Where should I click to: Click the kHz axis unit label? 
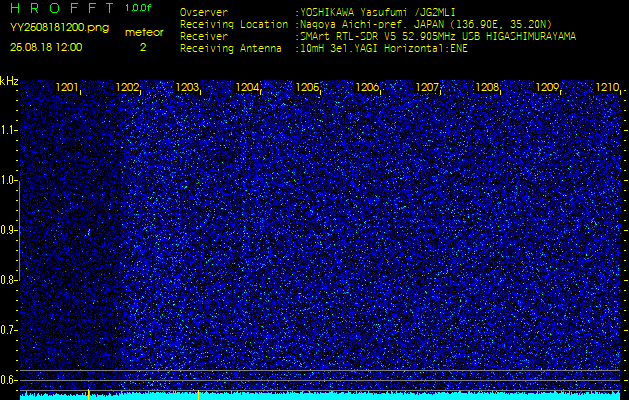(x=9, y=81)
